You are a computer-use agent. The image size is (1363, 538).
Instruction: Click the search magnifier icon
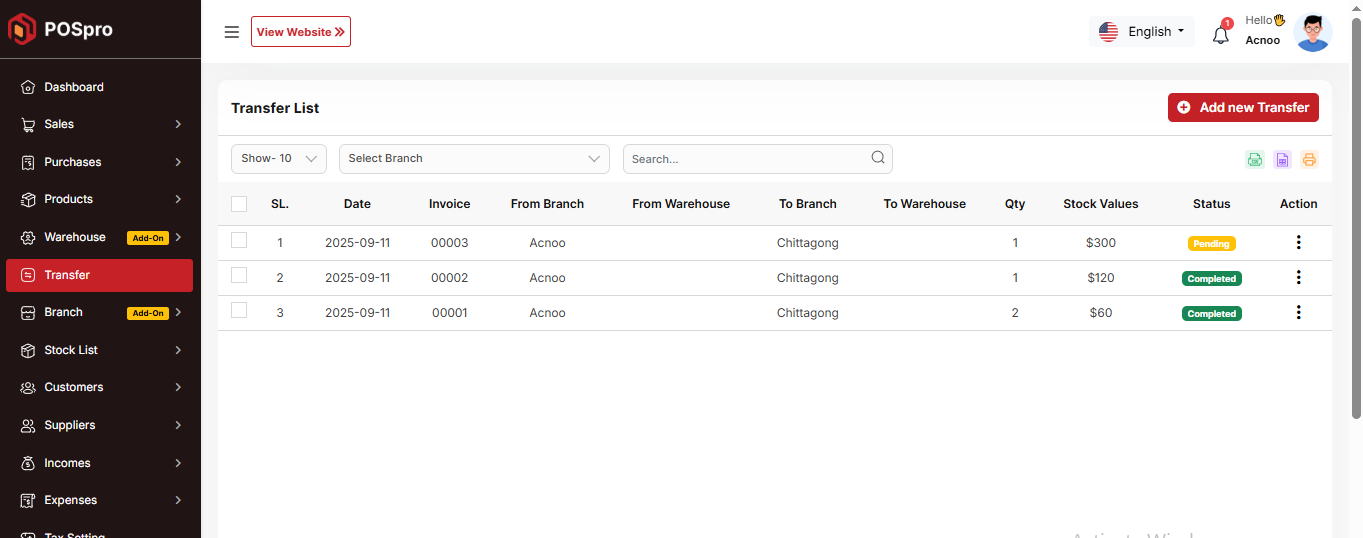point(878,158)
